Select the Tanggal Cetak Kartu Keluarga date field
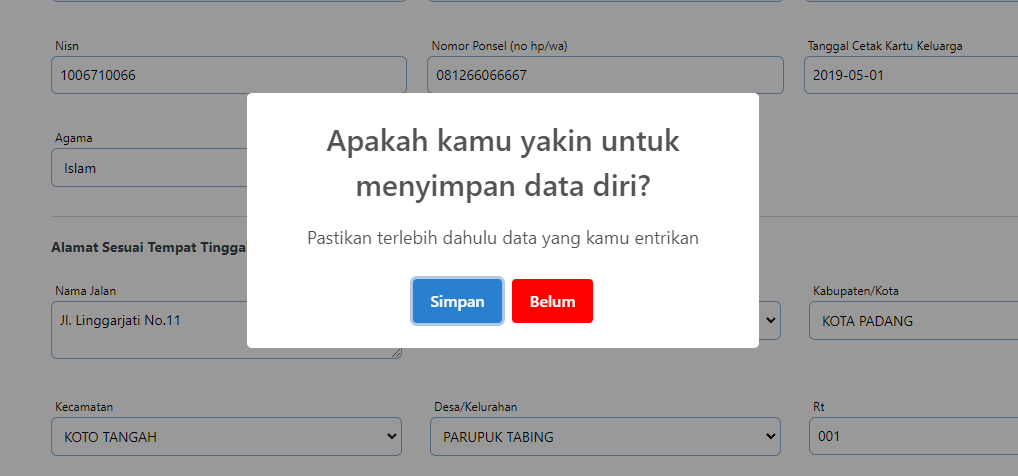This screenshot has width=1018, height=476. [x=910, y=75]
